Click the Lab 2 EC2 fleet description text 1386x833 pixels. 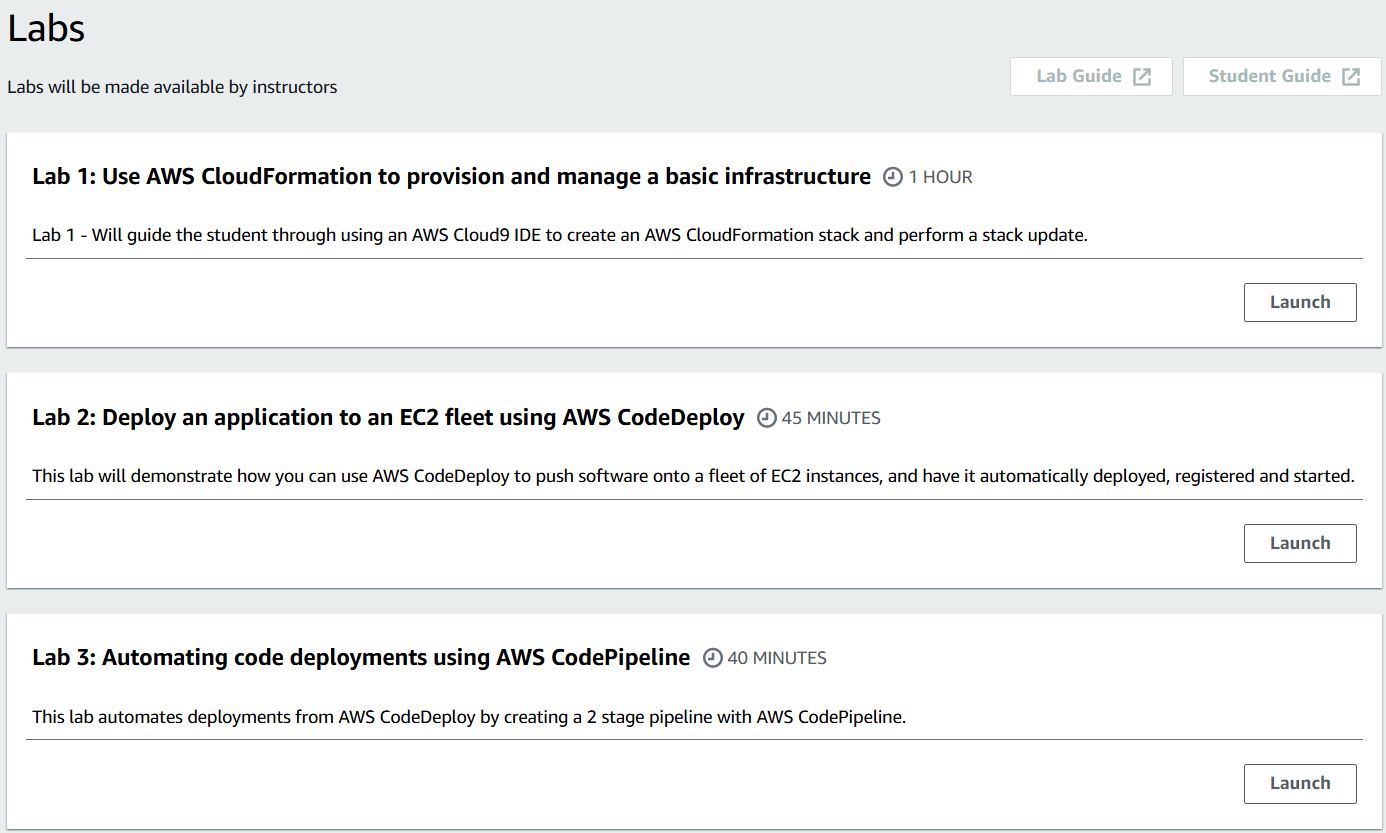694,476
